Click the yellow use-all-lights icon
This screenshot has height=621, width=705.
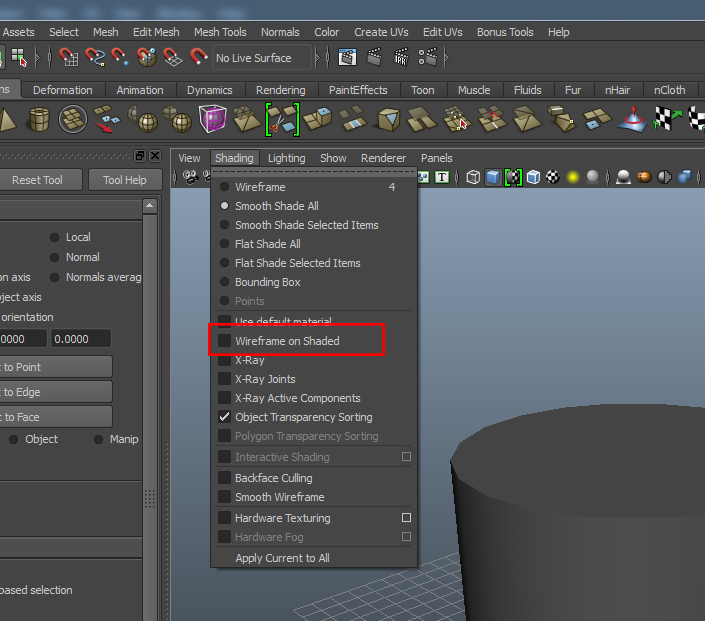click(x=573, y=178)
